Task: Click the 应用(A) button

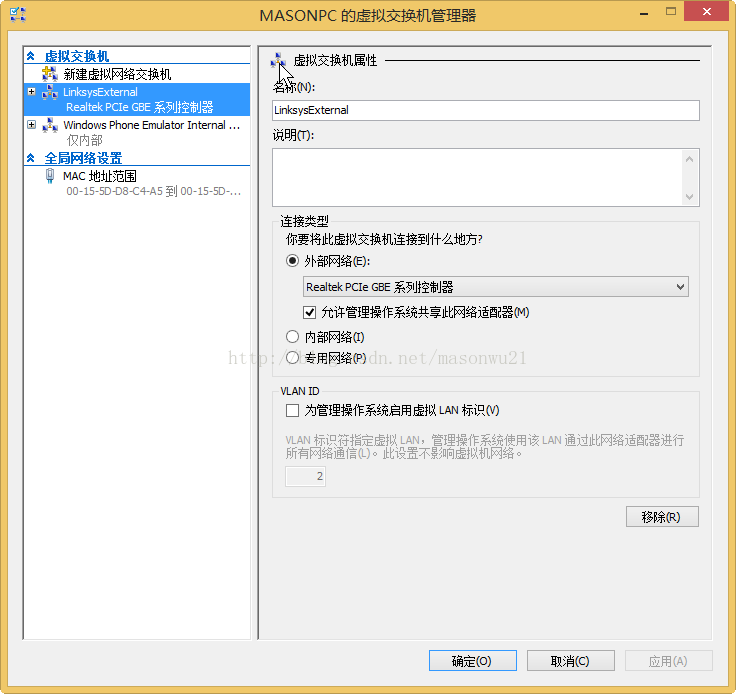Action: 668,661
